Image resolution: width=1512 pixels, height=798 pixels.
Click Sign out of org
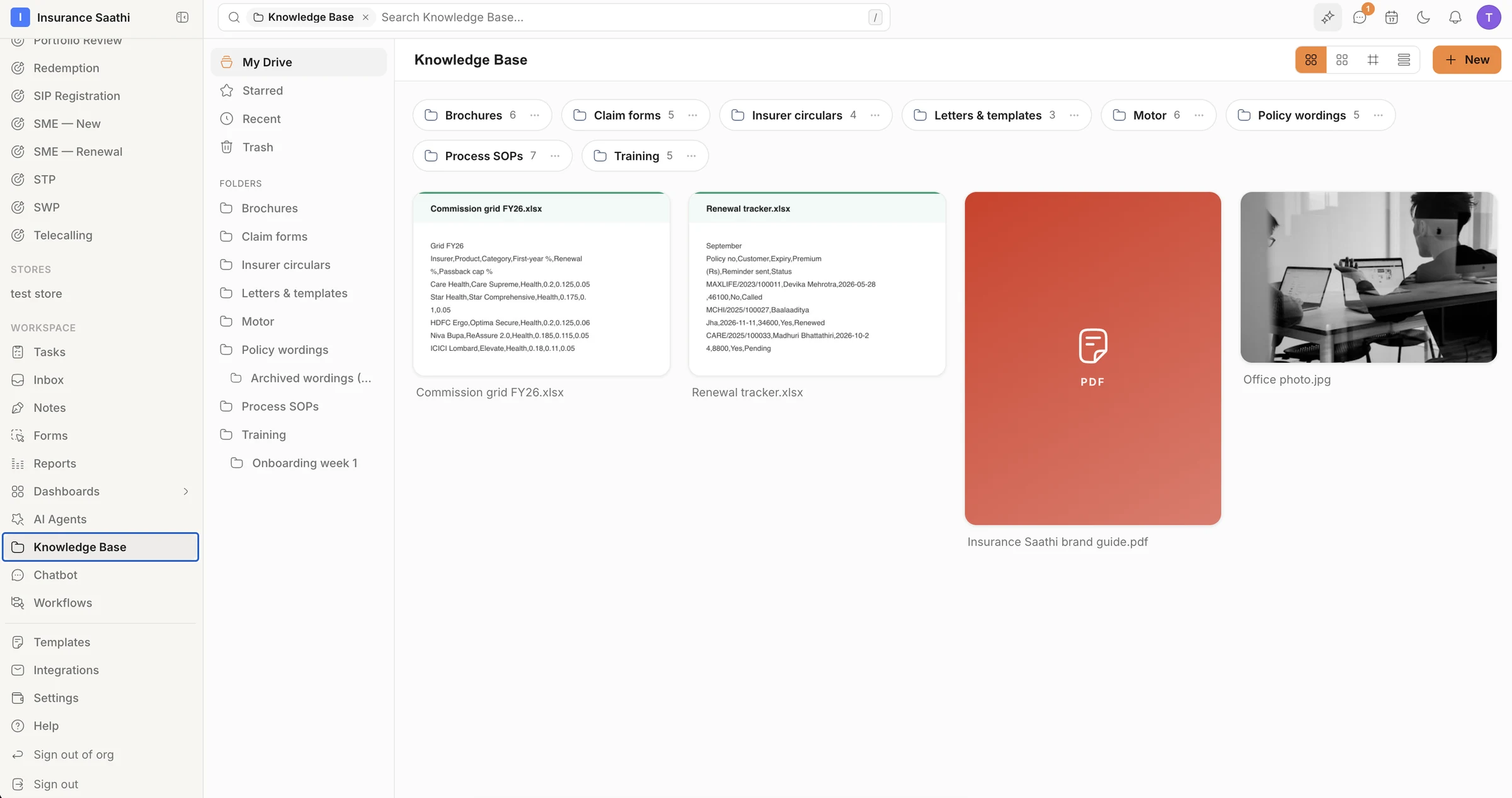101,755
